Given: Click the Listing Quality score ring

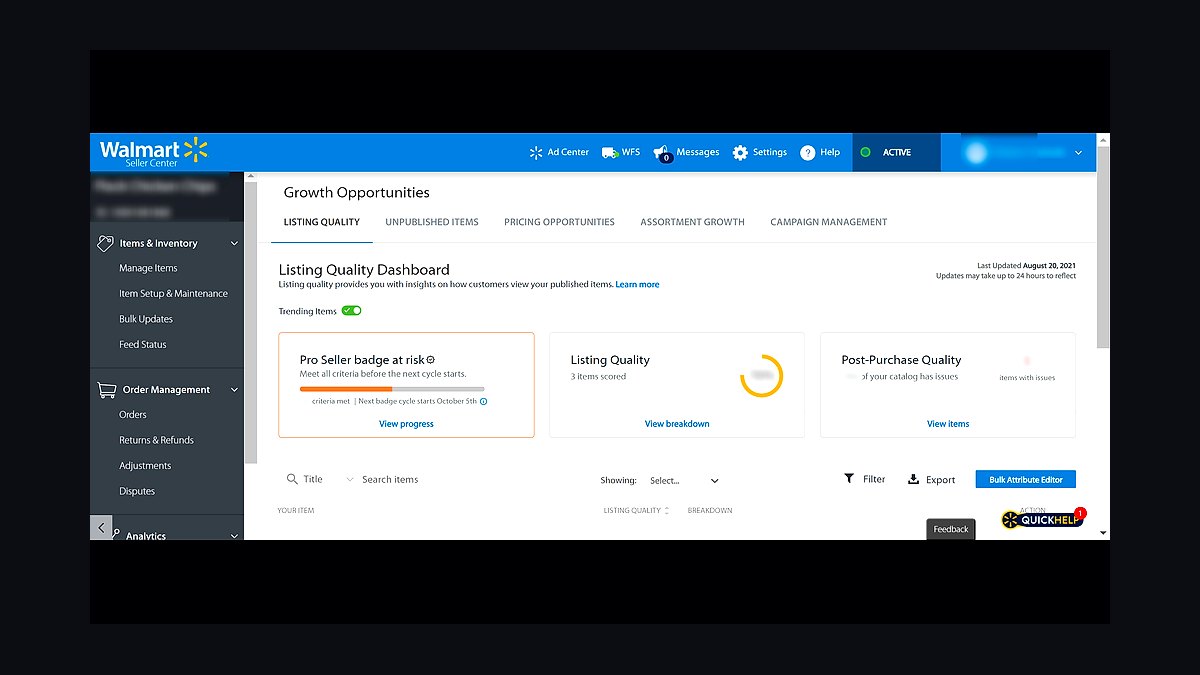Looking at the screenshot, I should pos(762,376).
